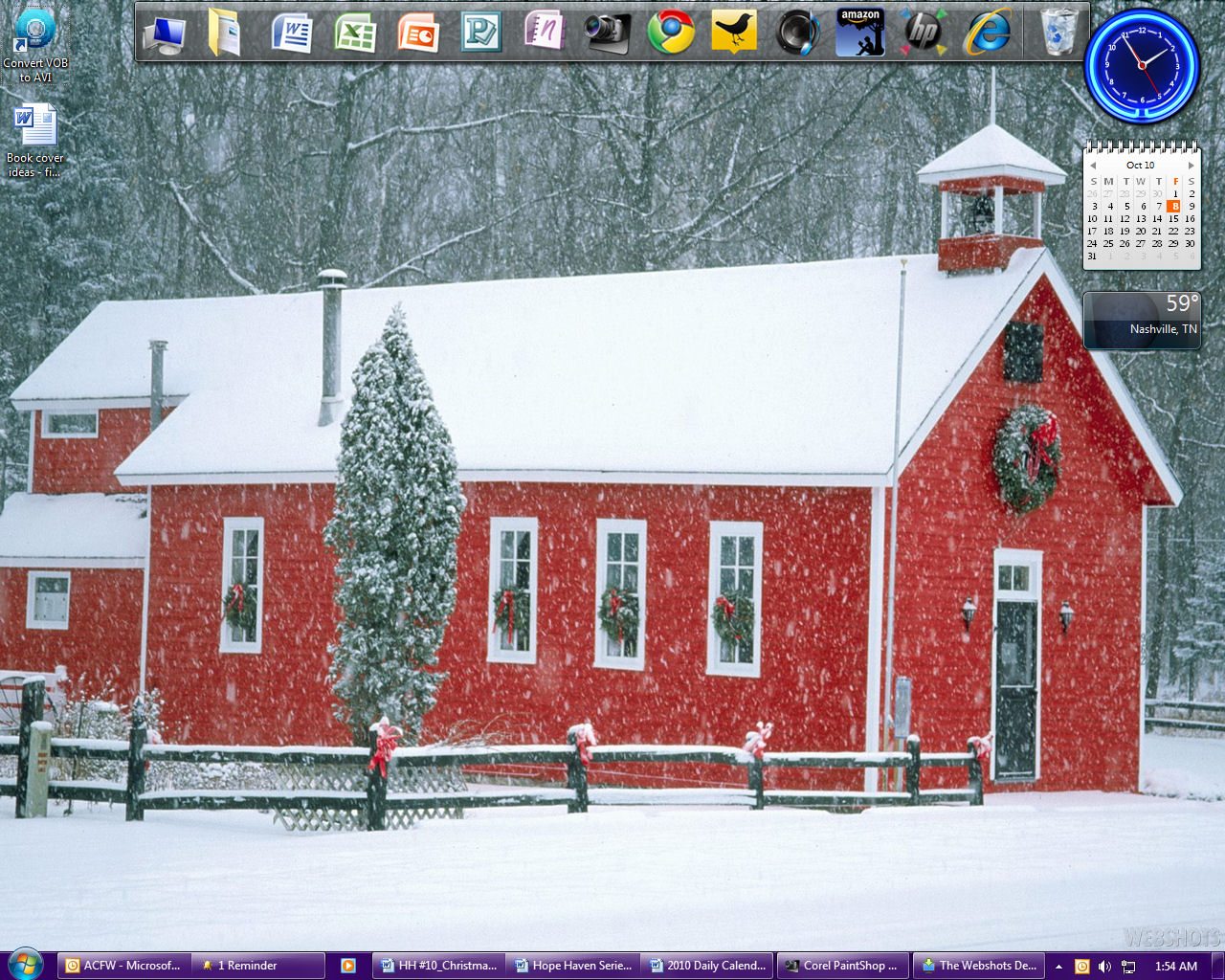Open the Recycle Bin in the dock

[1058, 33]
